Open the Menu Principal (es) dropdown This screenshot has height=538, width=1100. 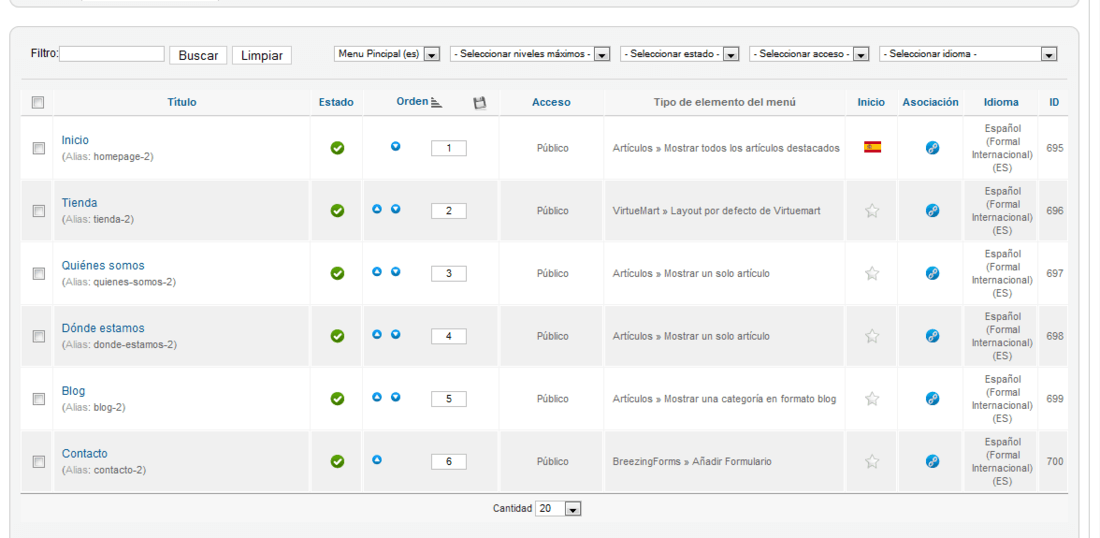(387, 54)
